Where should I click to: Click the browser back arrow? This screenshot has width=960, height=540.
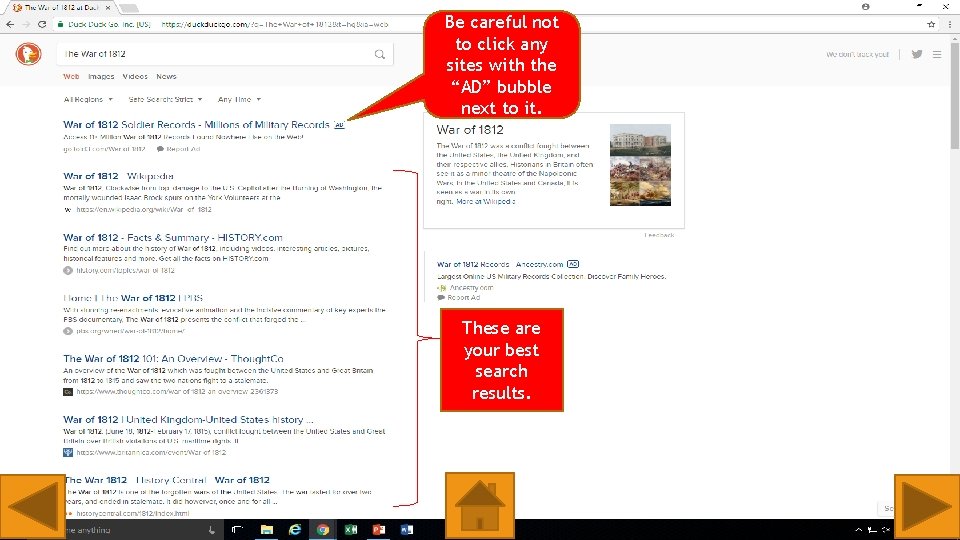[10, 24]
